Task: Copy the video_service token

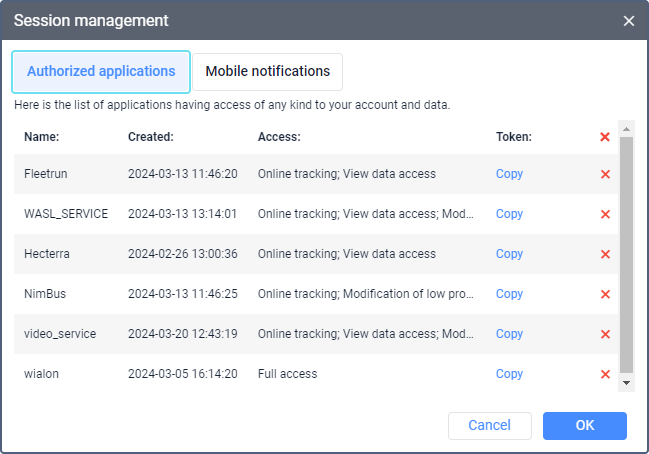Action: coord(509,334)
